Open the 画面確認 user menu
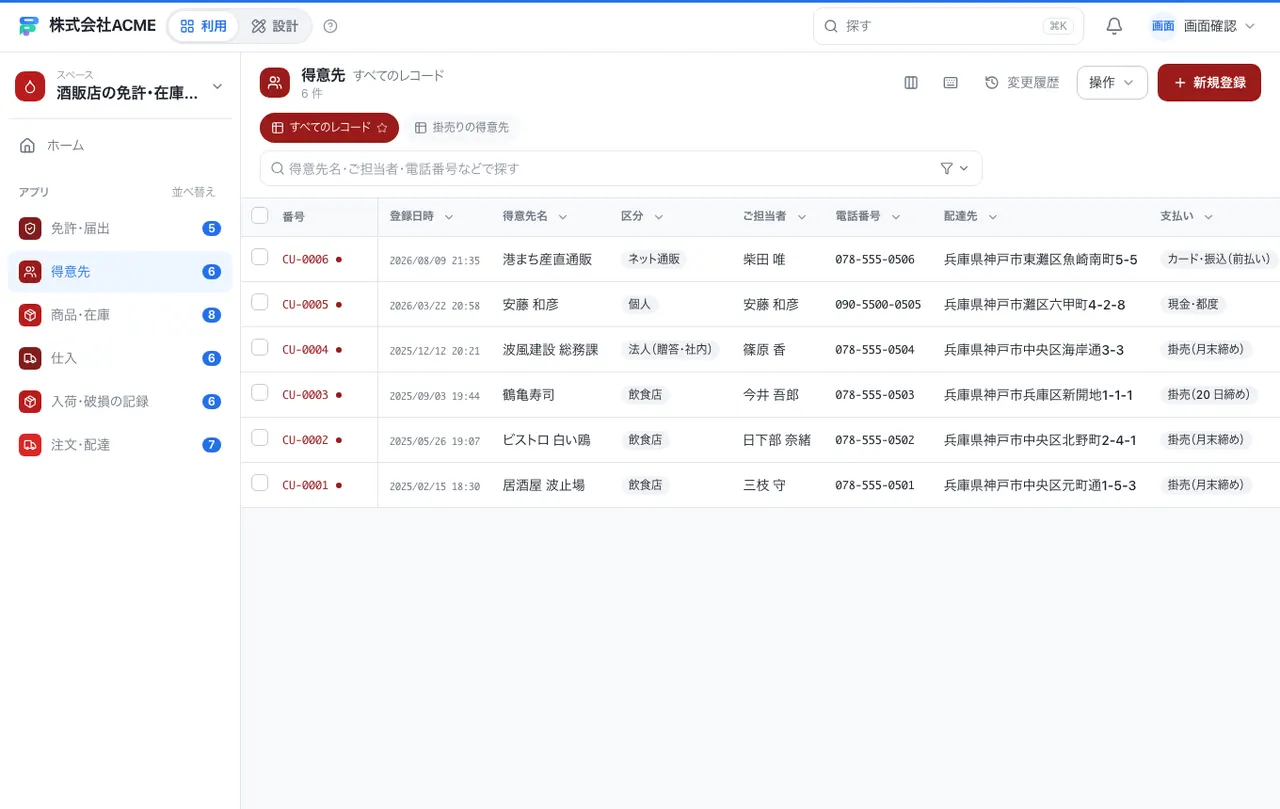The image size is (1280, 809). 1202,26
